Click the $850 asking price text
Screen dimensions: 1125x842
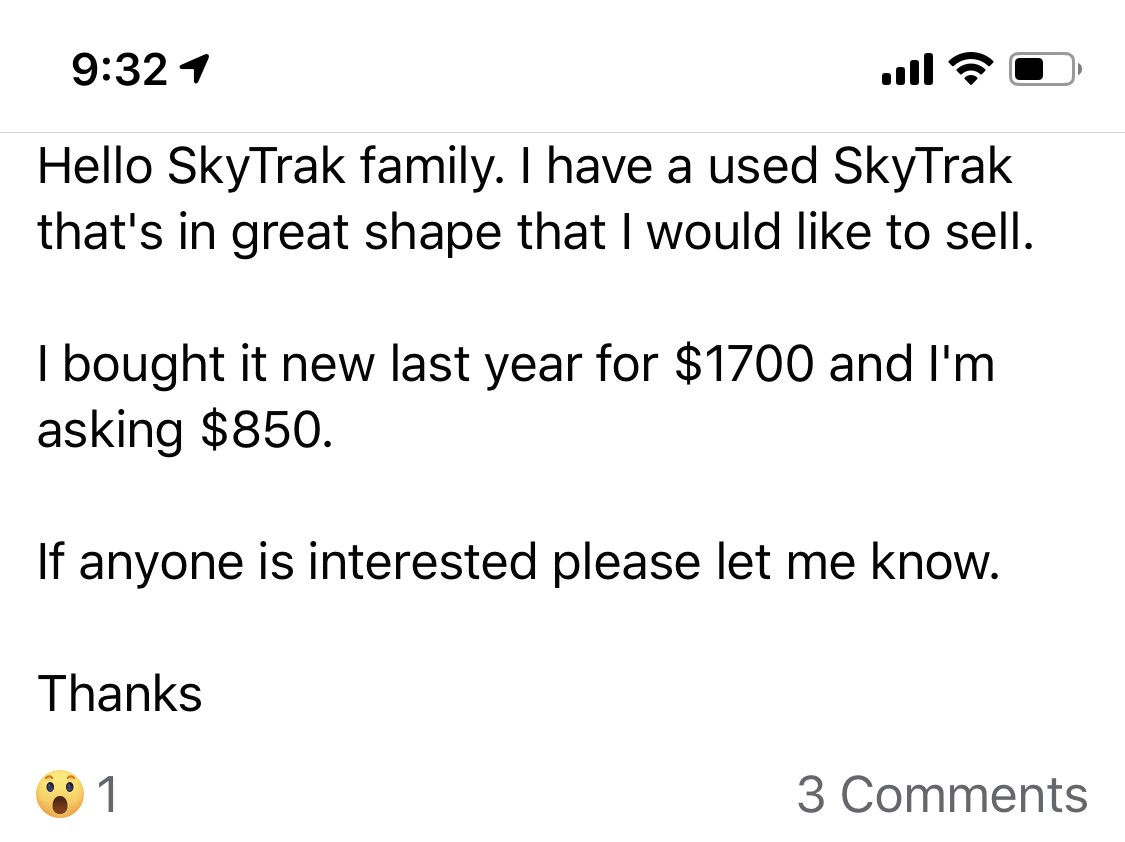(265, 430)
